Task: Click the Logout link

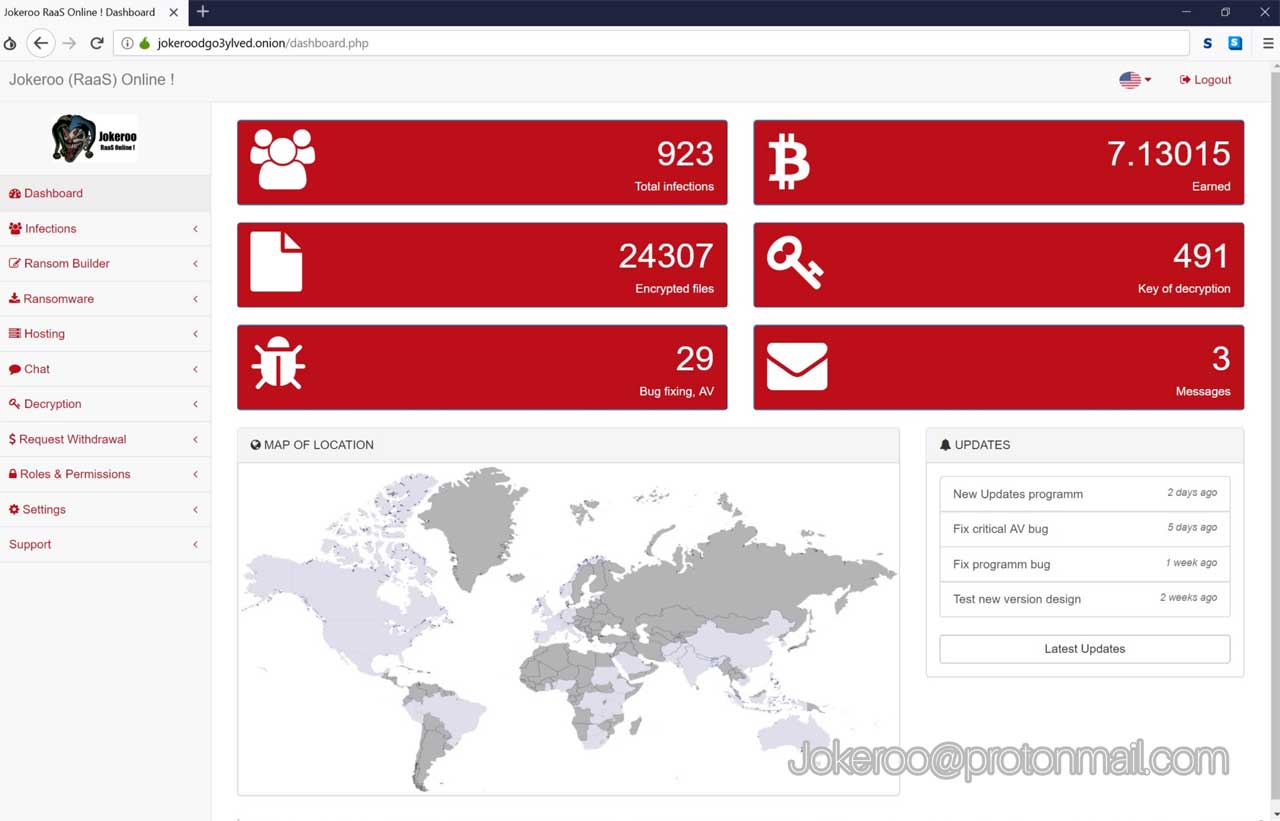Action: (1206, 80)
